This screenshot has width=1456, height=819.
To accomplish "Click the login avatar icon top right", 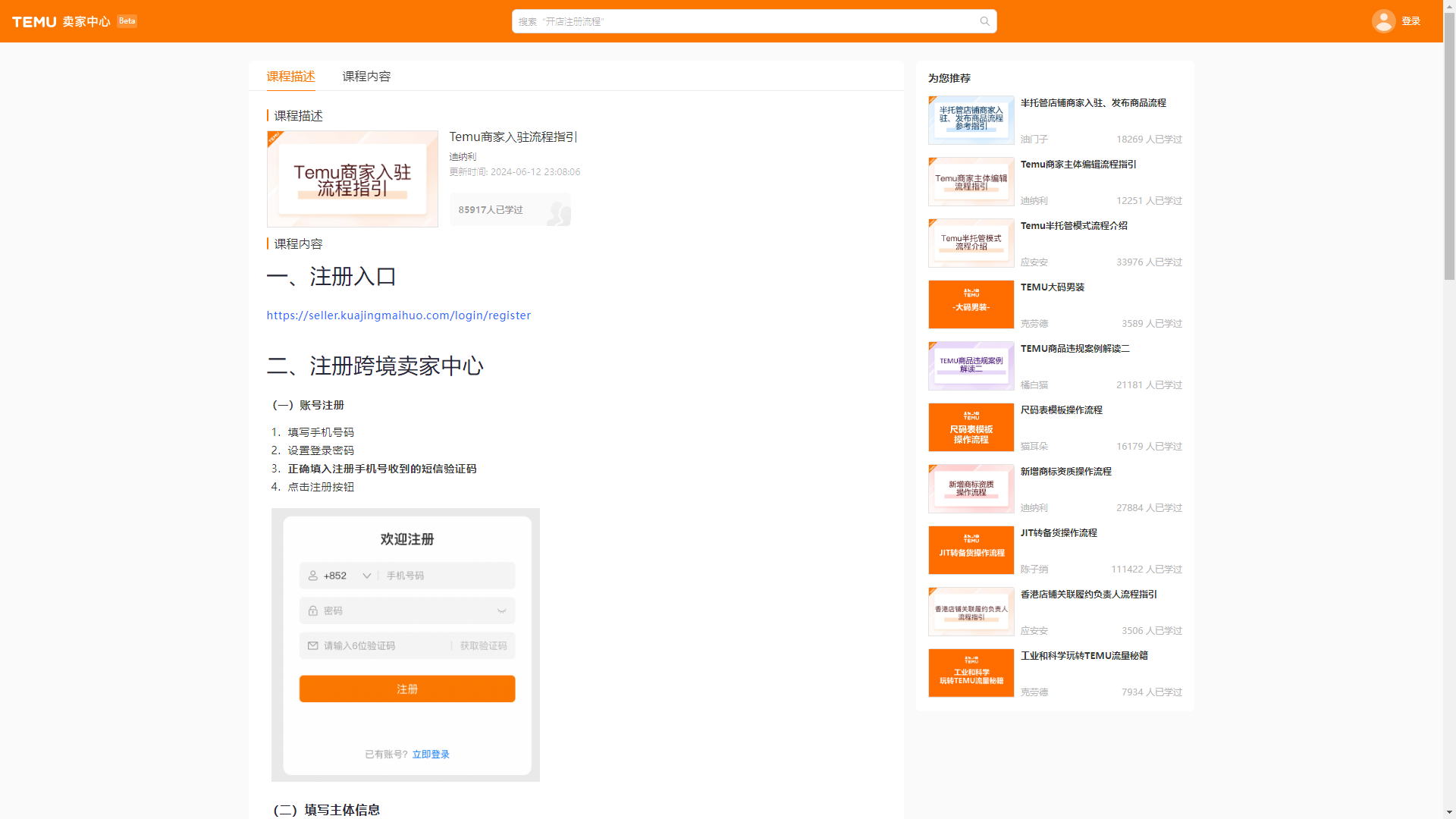I will (x=1383, y=20).
